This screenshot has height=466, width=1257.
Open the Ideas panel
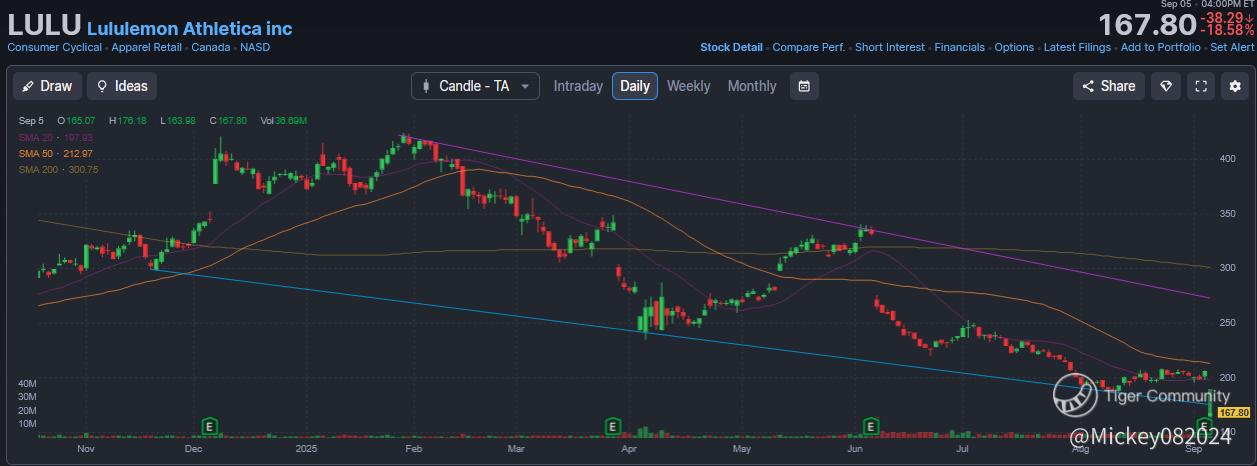click(122, 86)
